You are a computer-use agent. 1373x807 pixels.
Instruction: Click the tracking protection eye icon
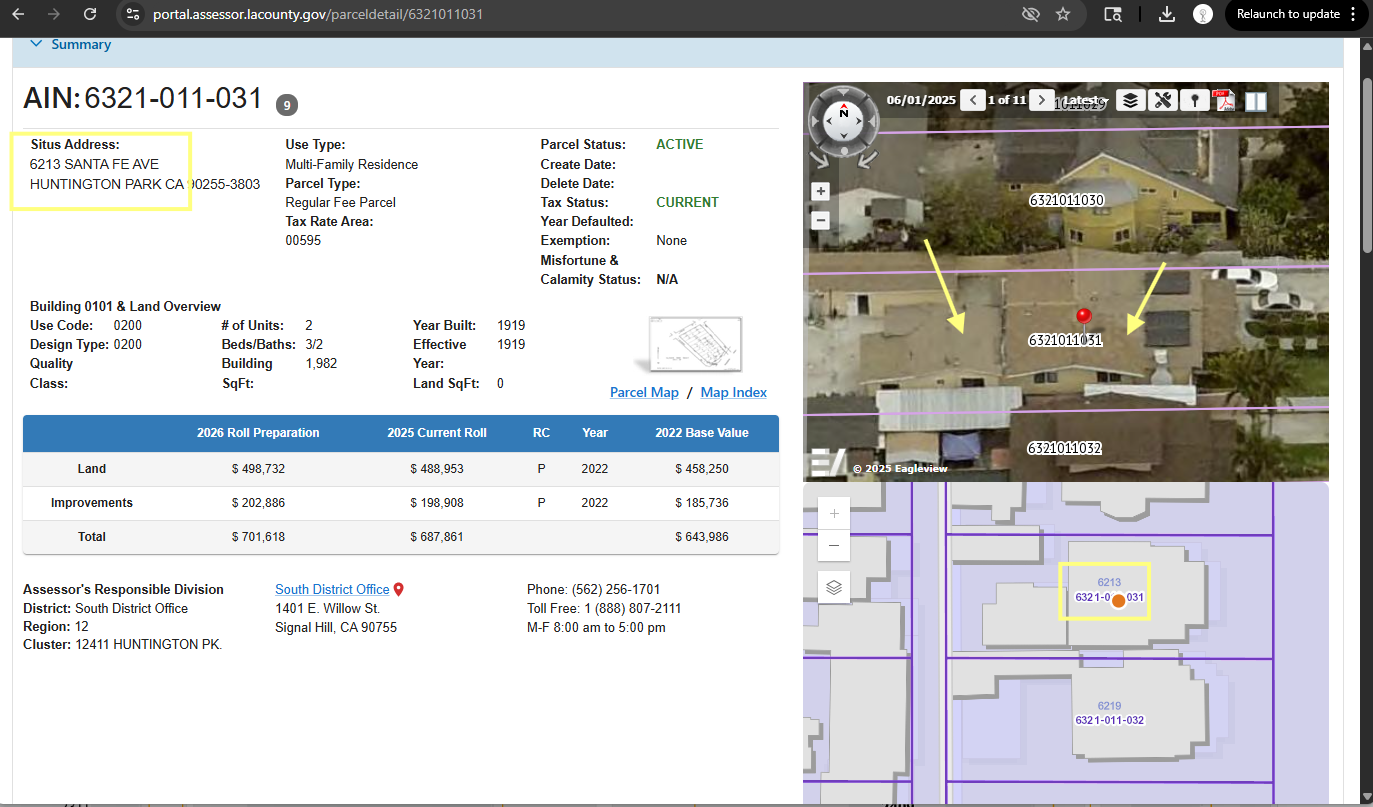1030,14
